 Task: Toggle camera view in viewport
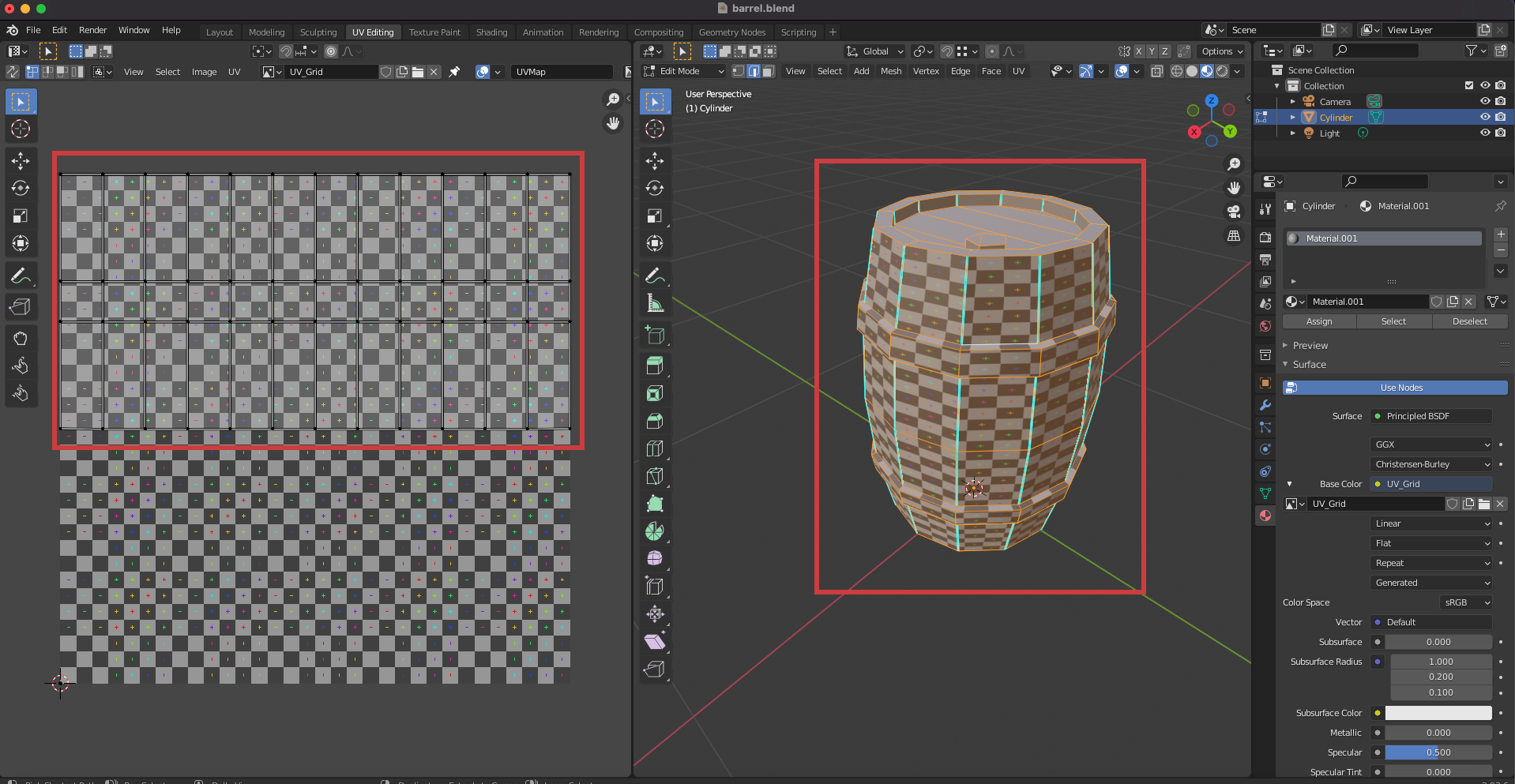tap(1233, 212)
